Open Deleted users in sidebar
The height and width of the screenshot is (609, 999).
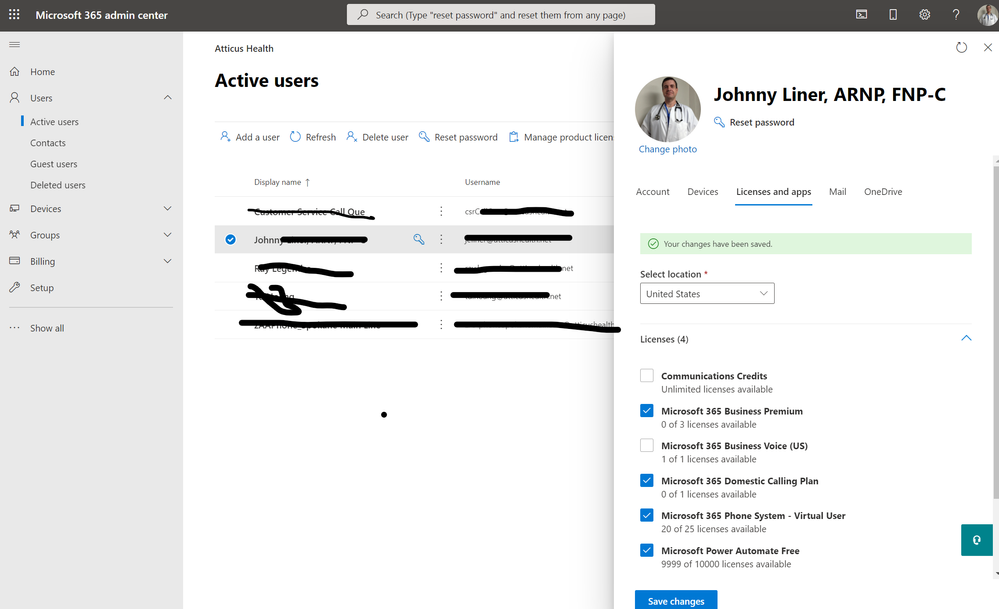(x=57, y=185)
